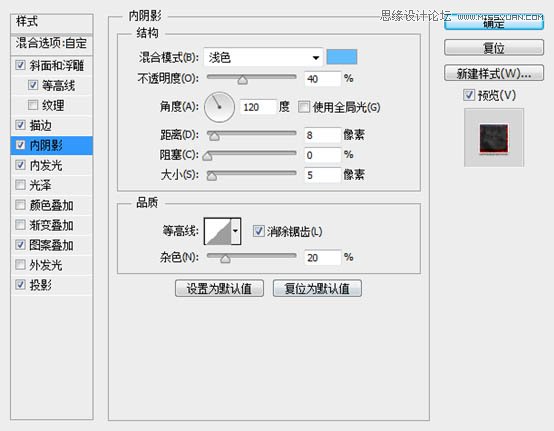Image resolution: width=554 pixels, height=431 pixels.
Task: Open the 等高线 contour picker arrow
Action: pyautogui.click(x=236, y=231)
